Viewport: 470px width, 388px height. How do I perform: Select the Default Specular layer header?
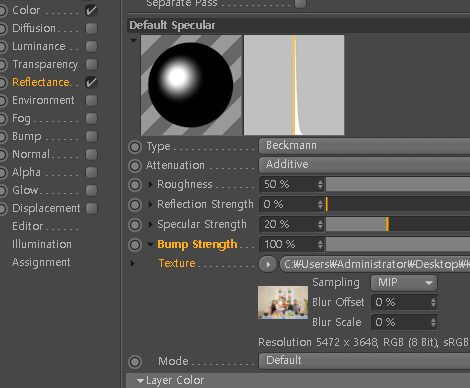(298, 25)
